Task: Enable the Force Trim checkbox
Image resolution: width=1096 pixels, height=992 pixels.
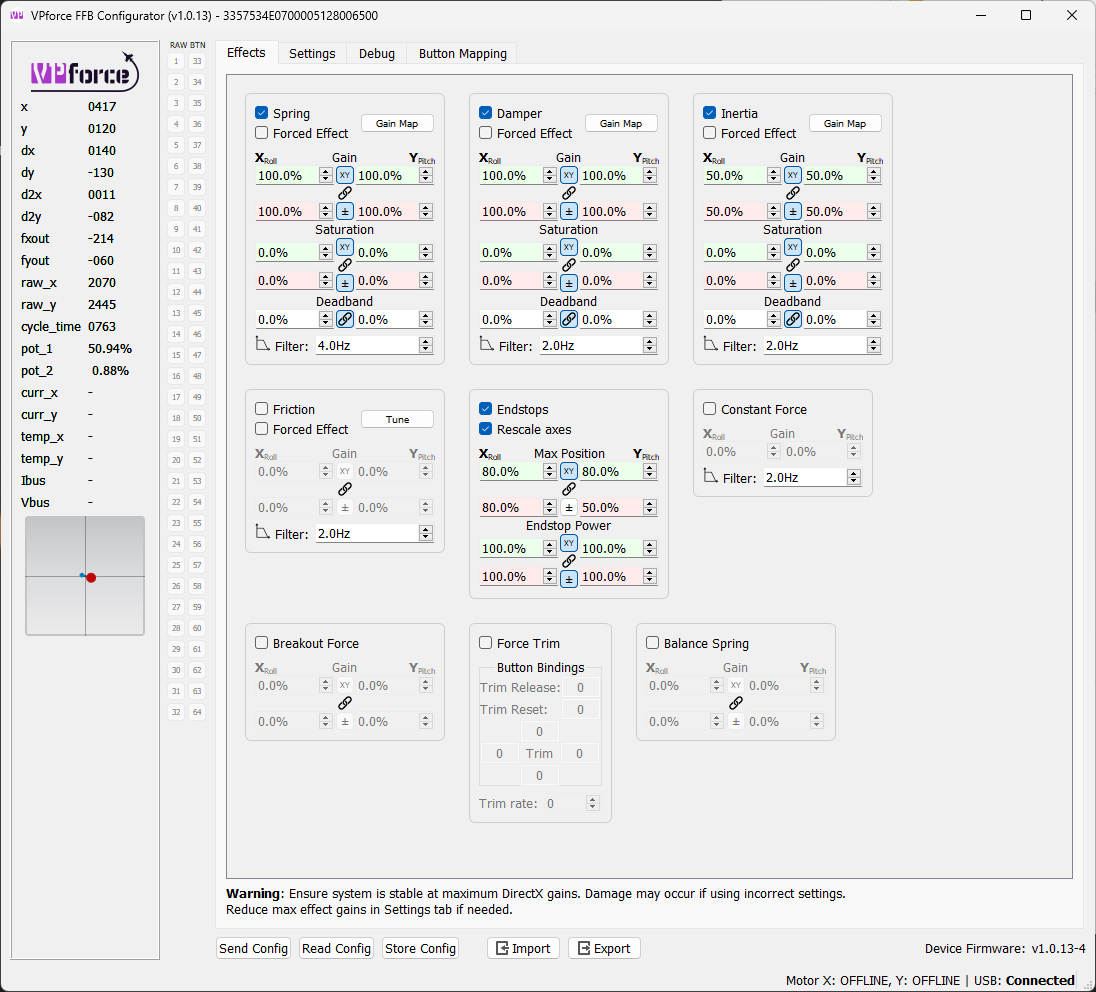Action: pyautogui.click(x=486, y=642)
